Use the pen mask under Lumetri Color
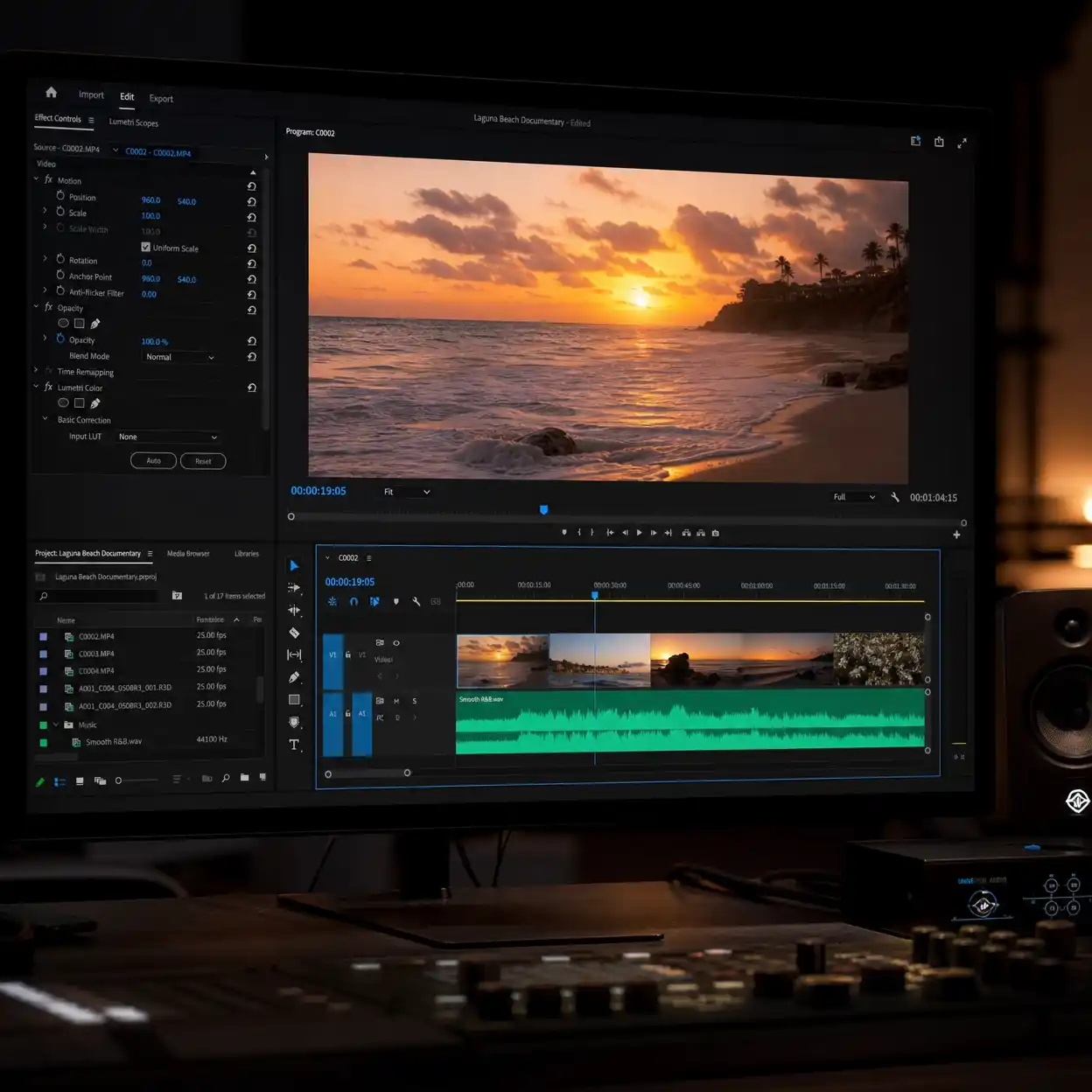Viewport: 1092px width, 1092px height. coord(95,403)
